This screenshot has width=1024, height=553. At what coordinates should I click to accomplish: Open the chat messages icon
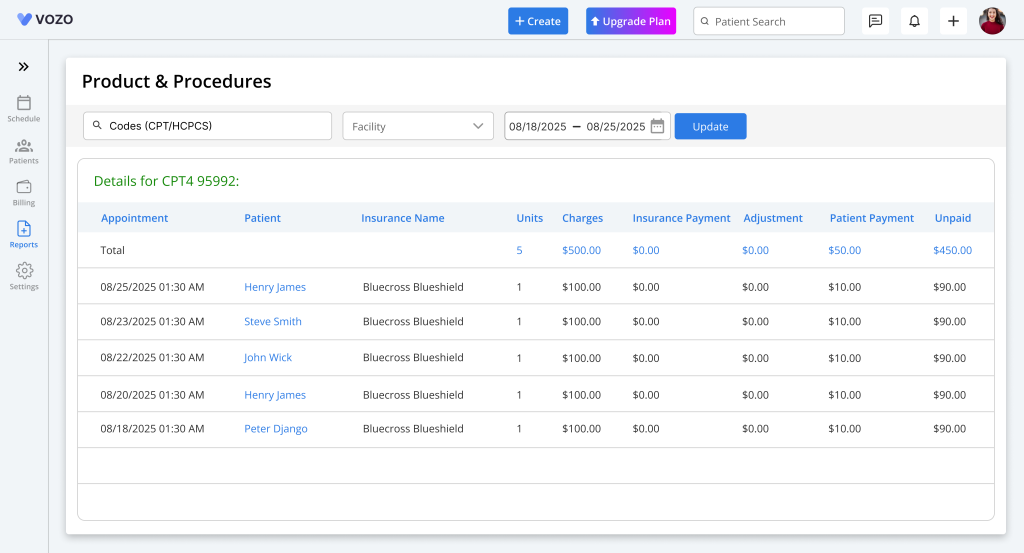tap(875, 21)
